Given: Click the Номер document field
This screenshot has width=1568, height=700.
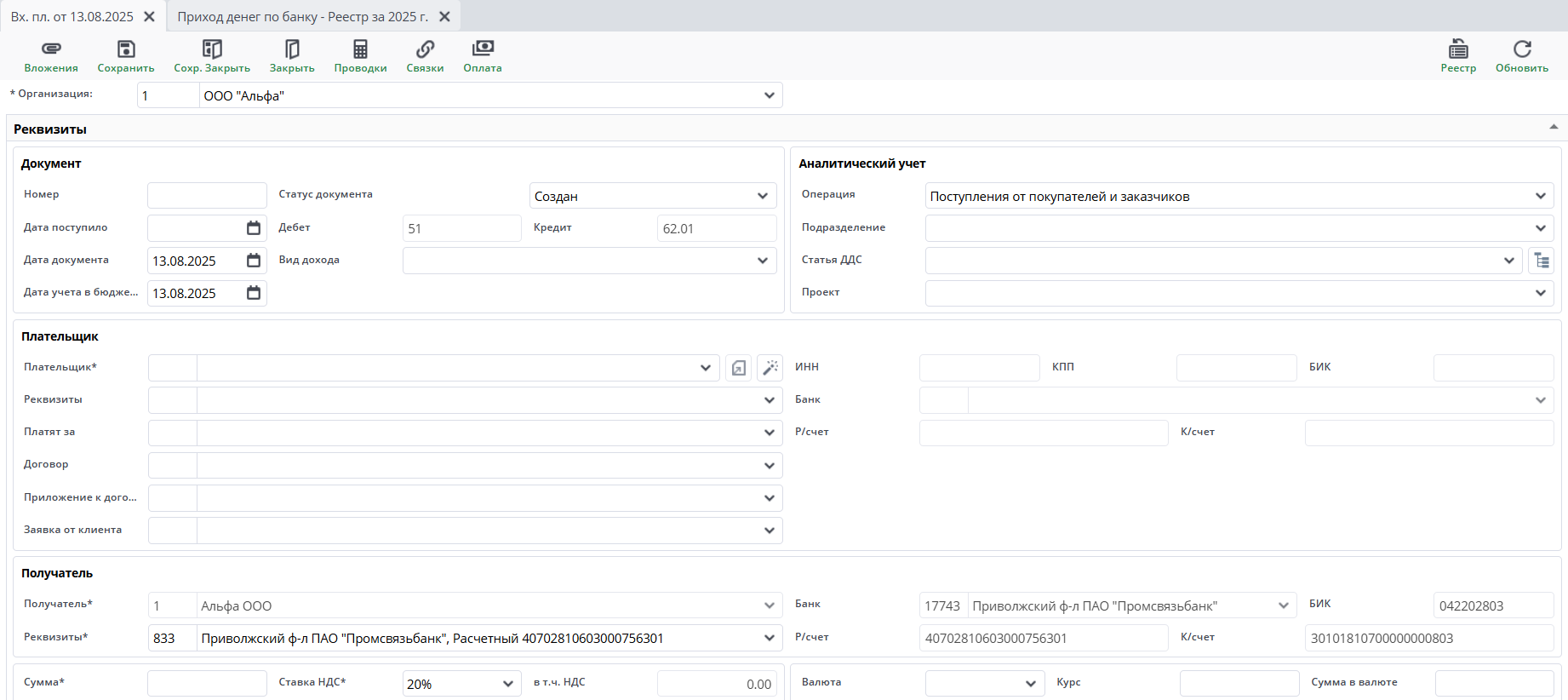Looking at the screenshot, I should (x=207, y=196).
